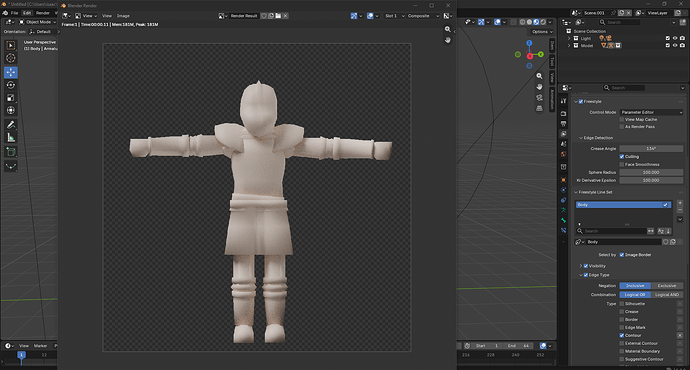The width and height of the screenshot is (690, 370).
Task: Enable the Silhouette edge type
Action: pos(622,304)
